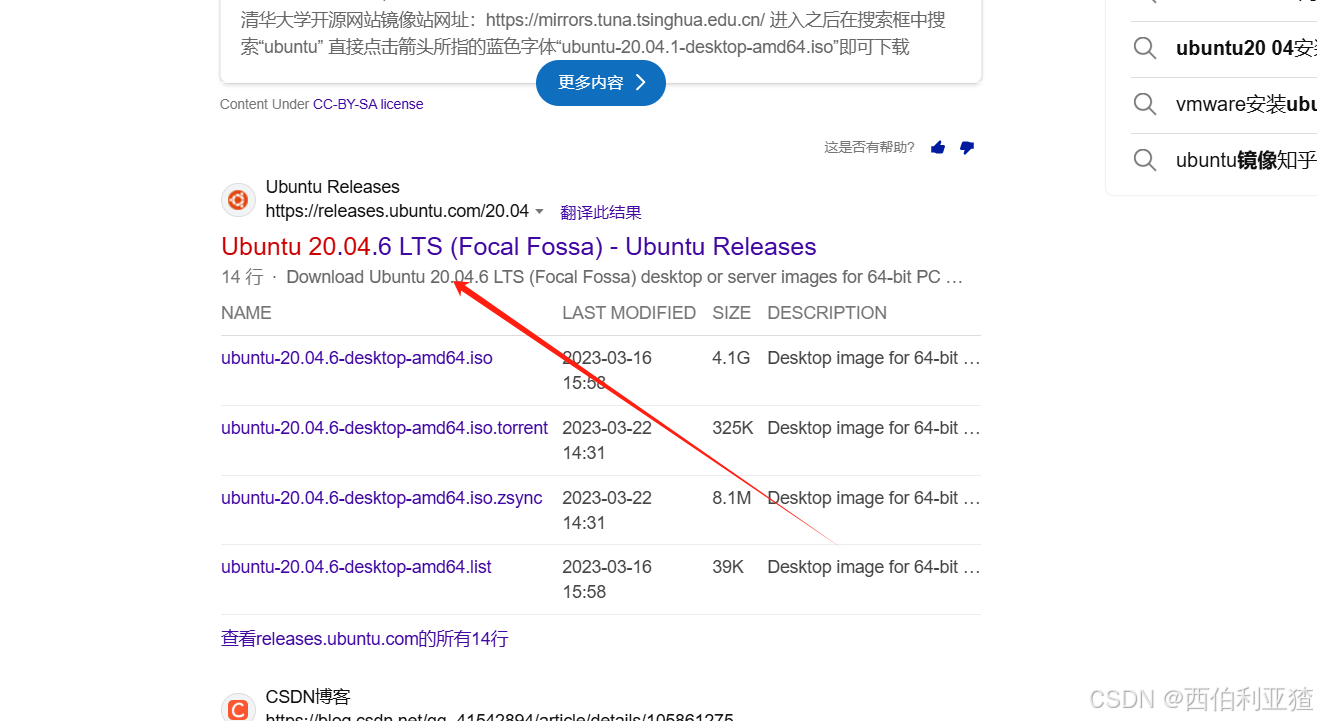Click search icon beside ubuntu20 04 suggestion

(x=1145, y=48)
